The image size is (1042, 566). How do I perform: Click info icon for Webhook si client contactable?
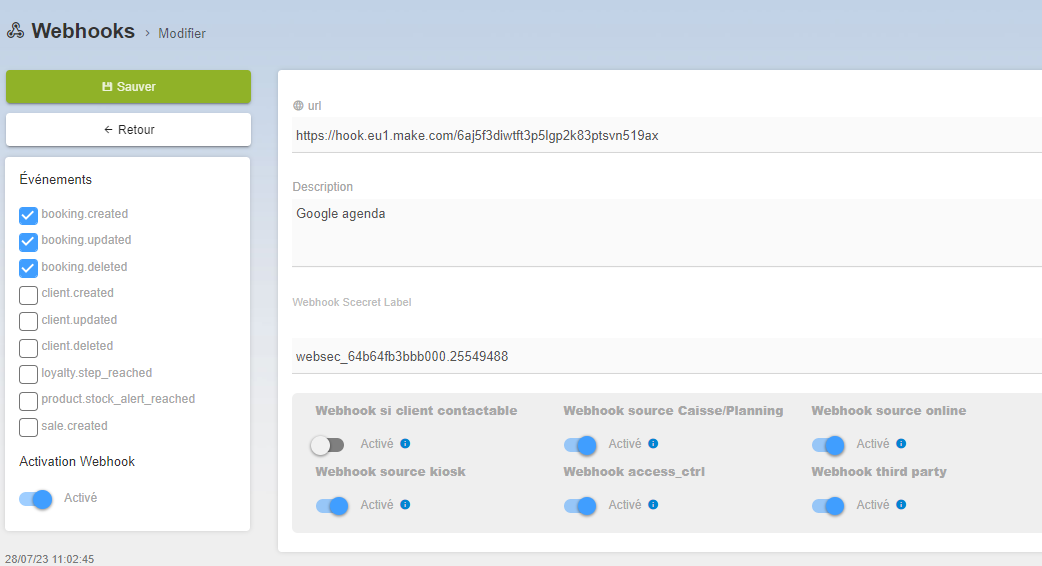tap(405, 444)
